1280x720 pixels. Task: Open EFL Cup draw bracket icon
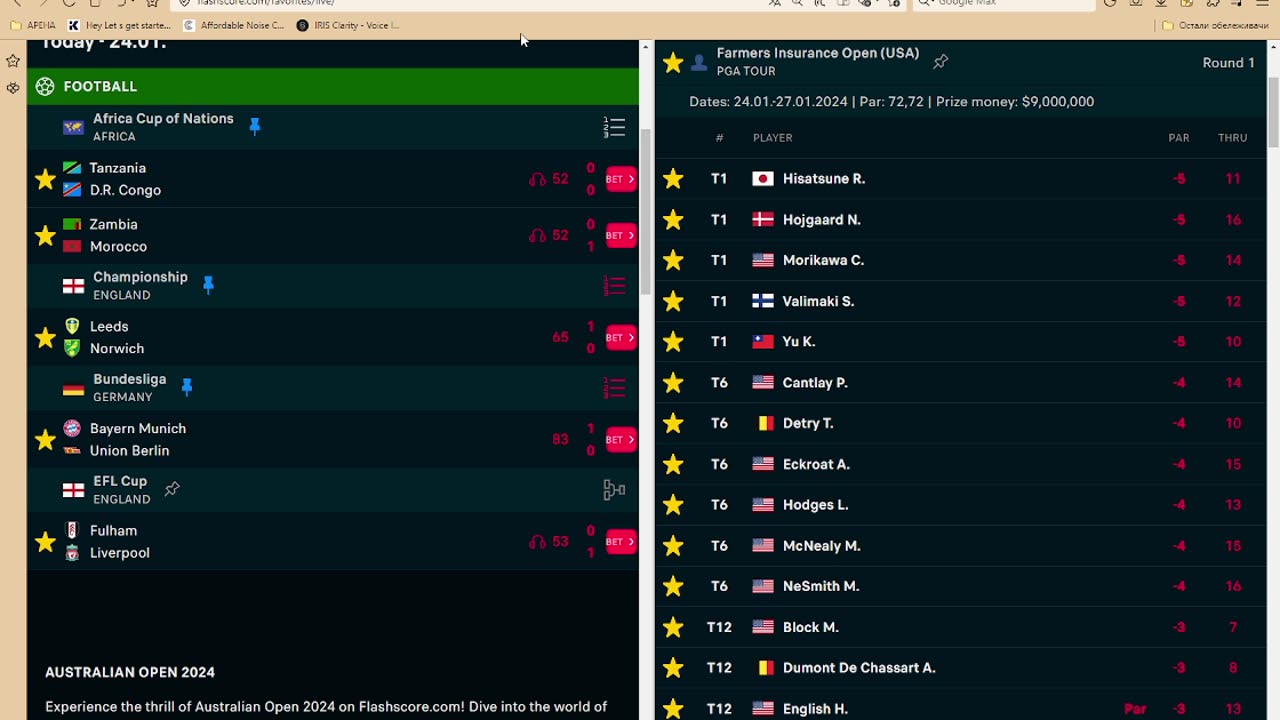614,490
